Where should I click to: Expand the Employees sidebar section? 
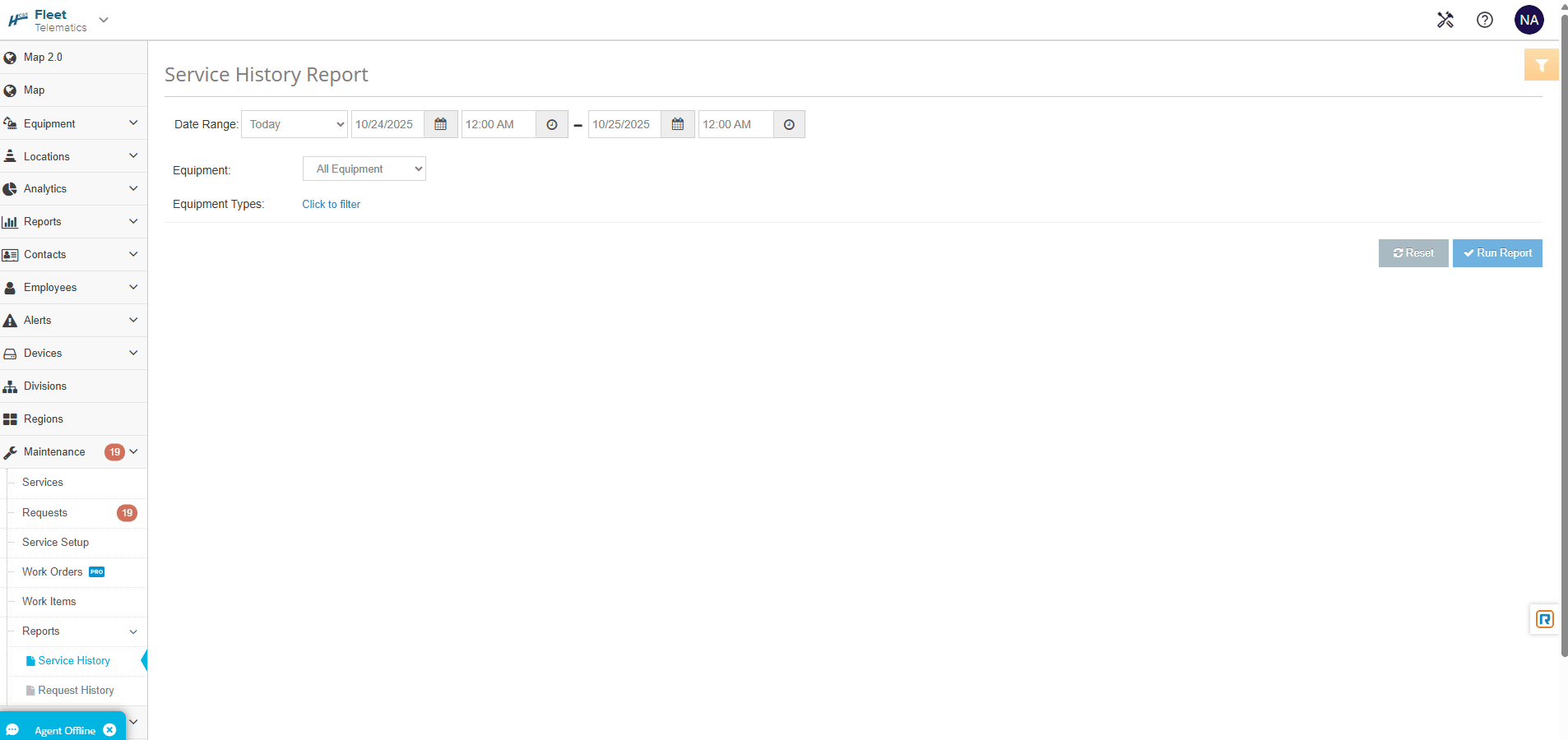point(74,288)
